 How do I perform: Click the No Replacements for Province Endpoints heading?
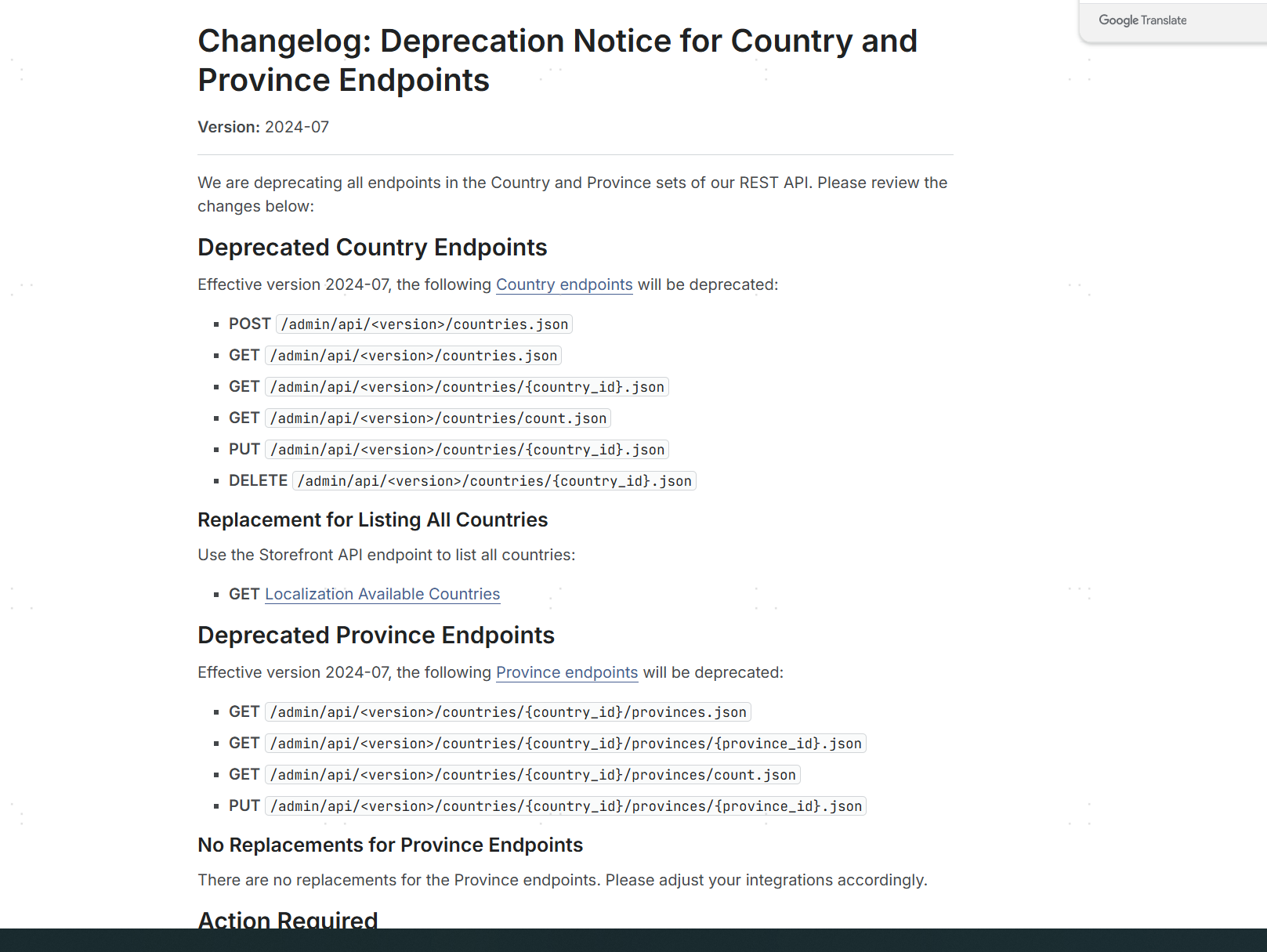(x=390, y=845)
